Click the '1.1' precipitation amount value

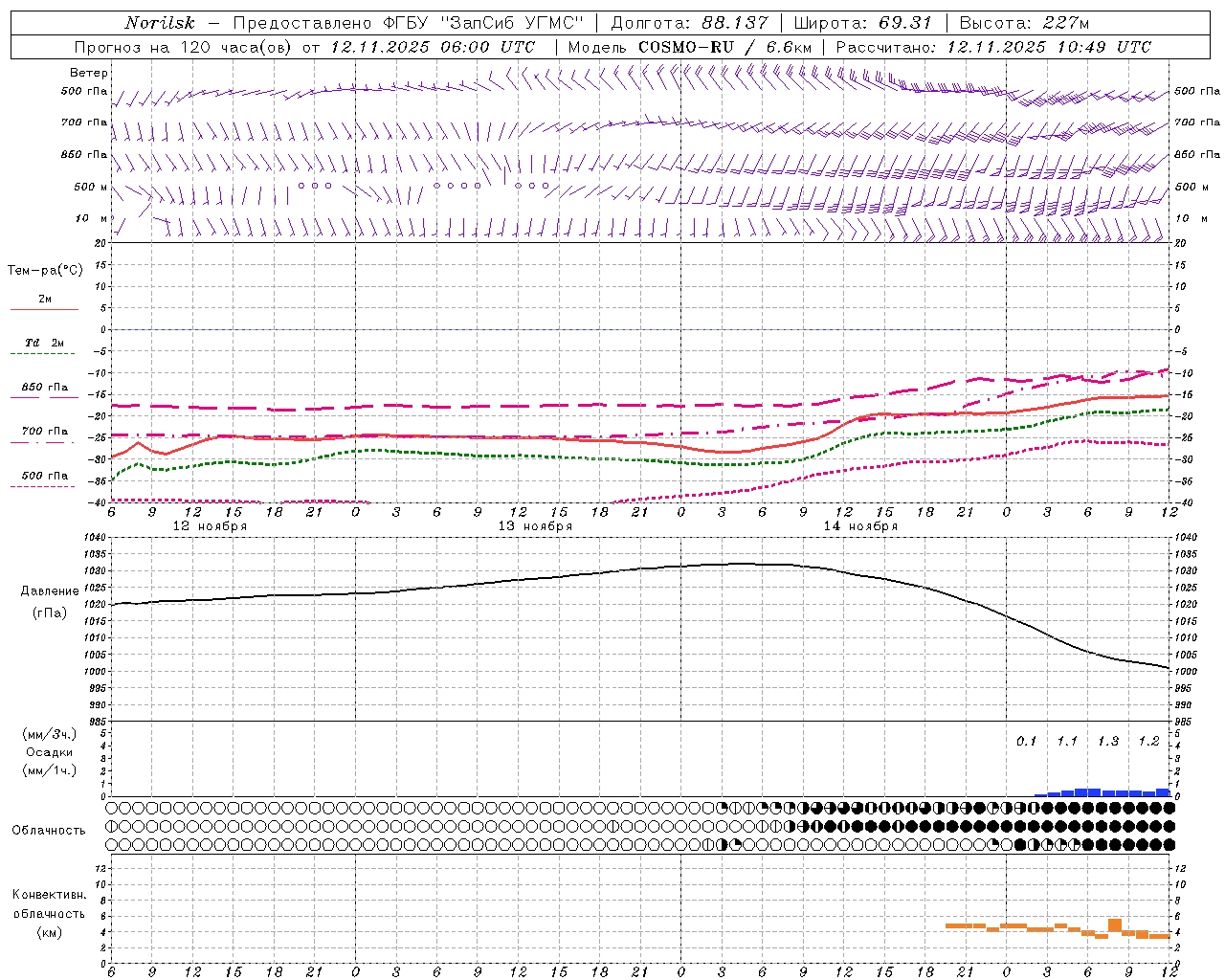tap(1067, 742)
